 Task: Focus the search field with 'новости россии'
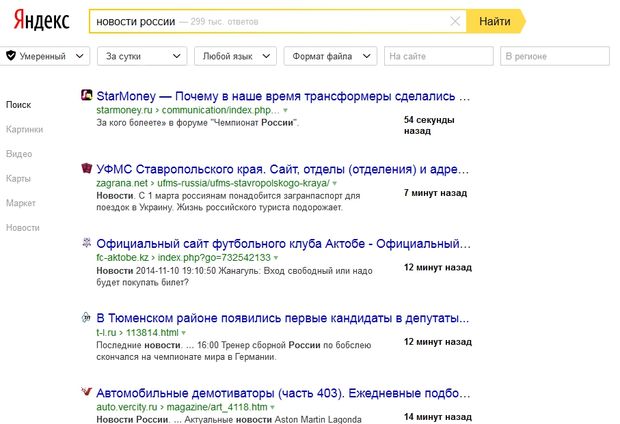(278, 21)
